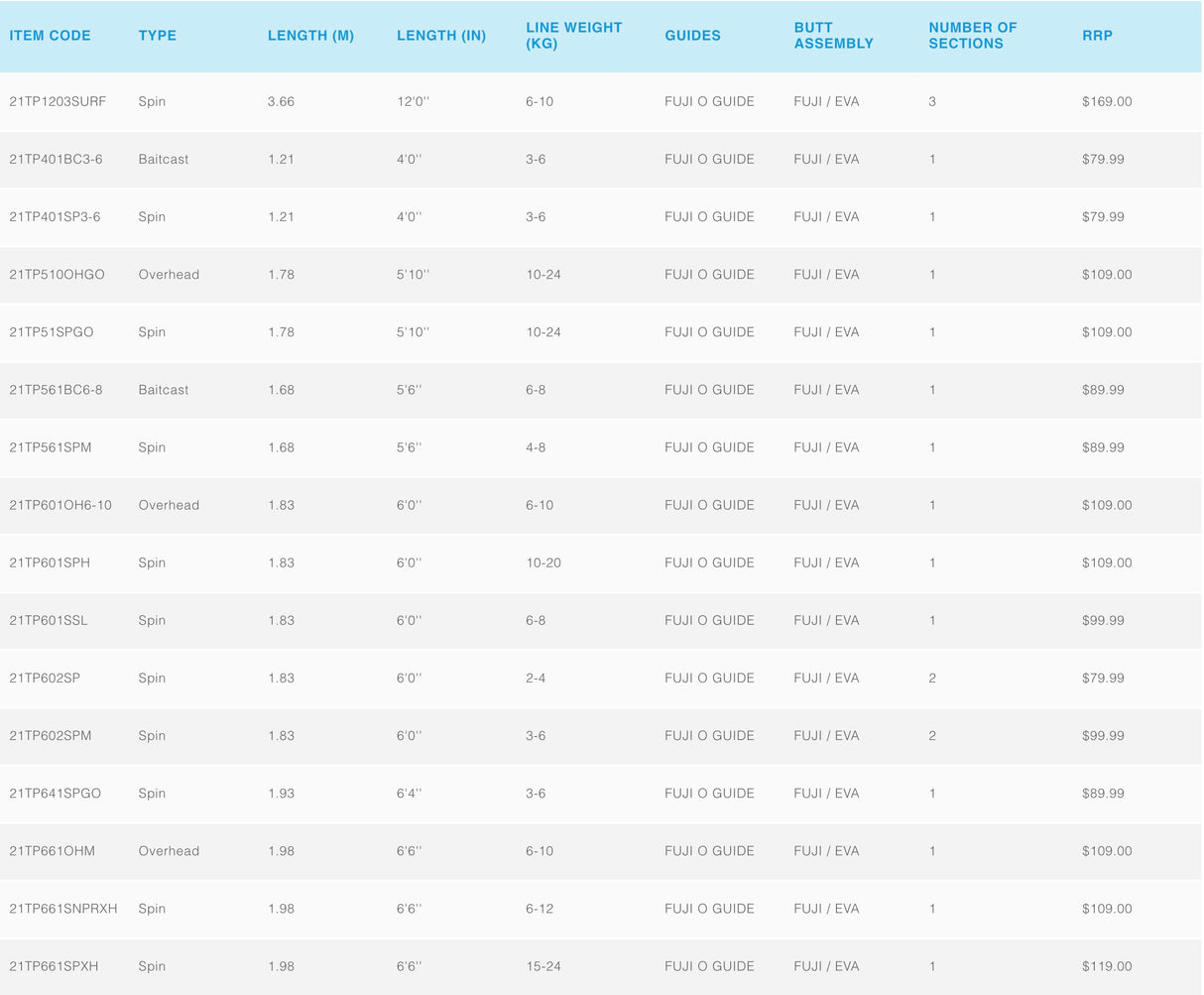
Task: Click the NUMBER OF SECTIONS header
Action: tap(972, 36)
